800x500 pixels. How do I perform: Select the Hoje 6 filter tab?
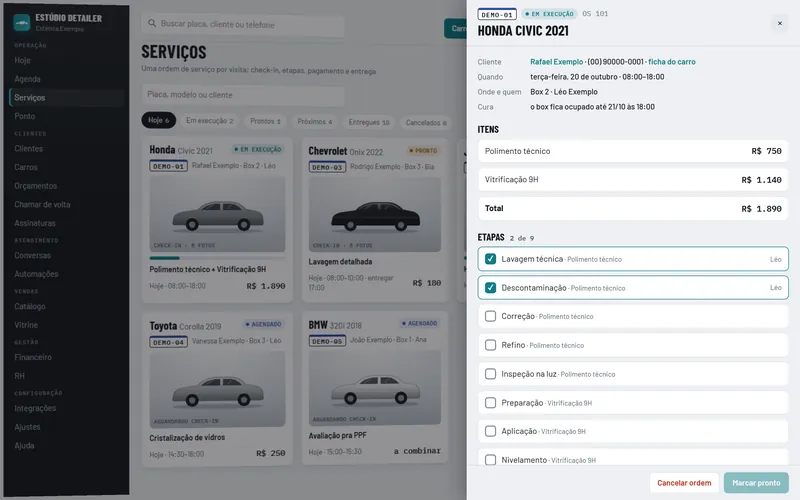159,120
